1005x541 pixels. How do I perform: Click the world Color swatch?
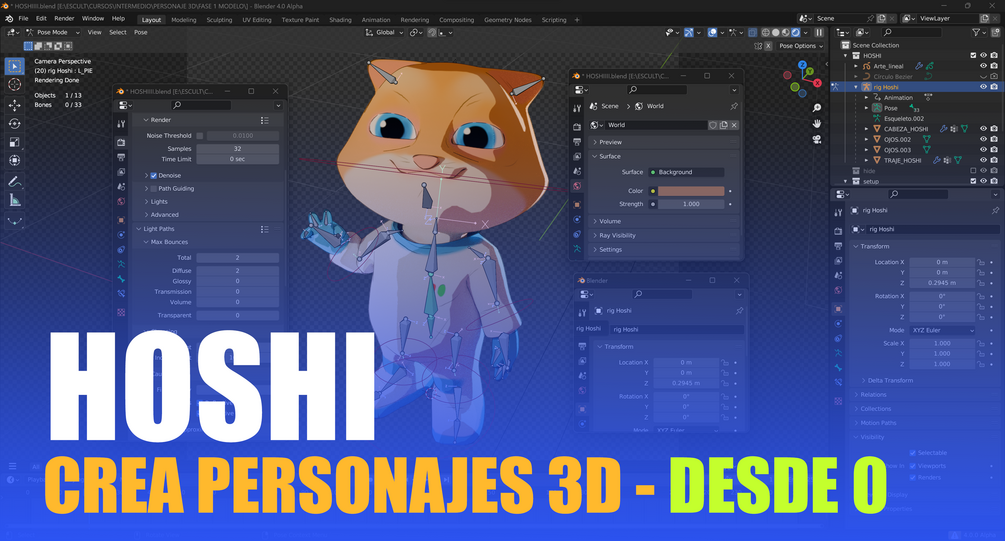pyautogui.click(x=691, y=191)
